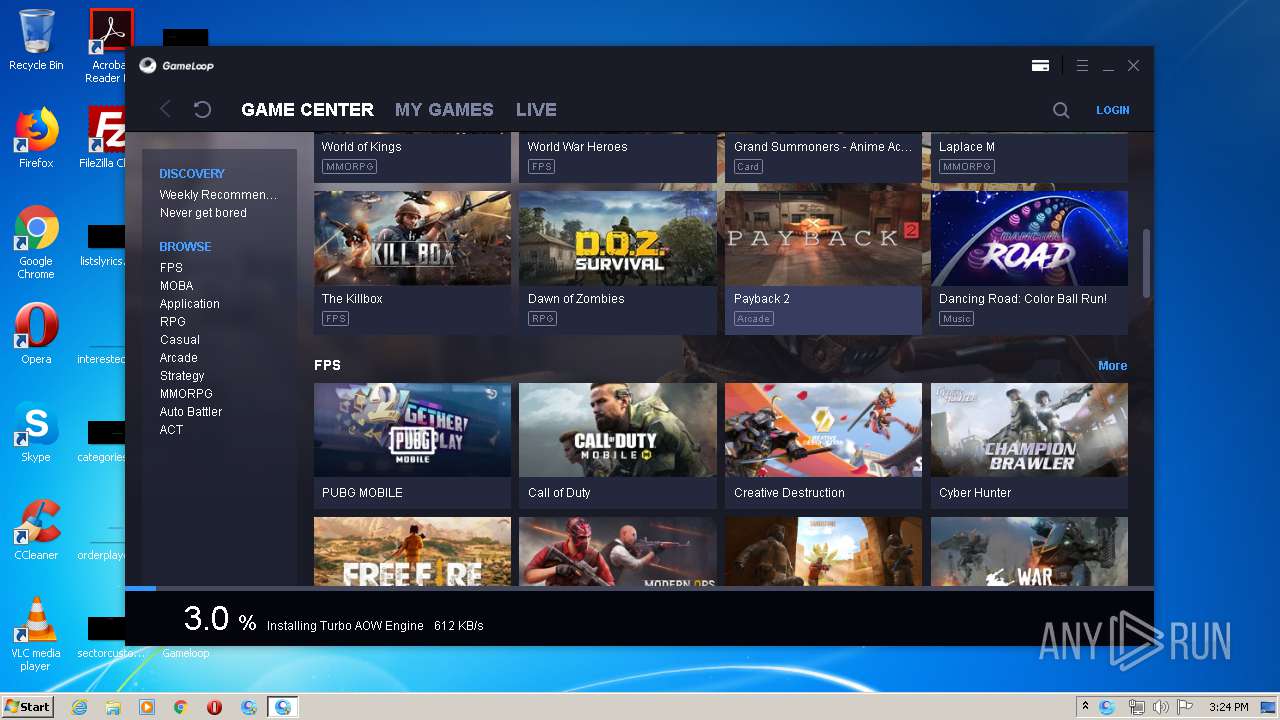Open VLC media player desktop icon
The image size is (1280, 720).
point(36,634)
